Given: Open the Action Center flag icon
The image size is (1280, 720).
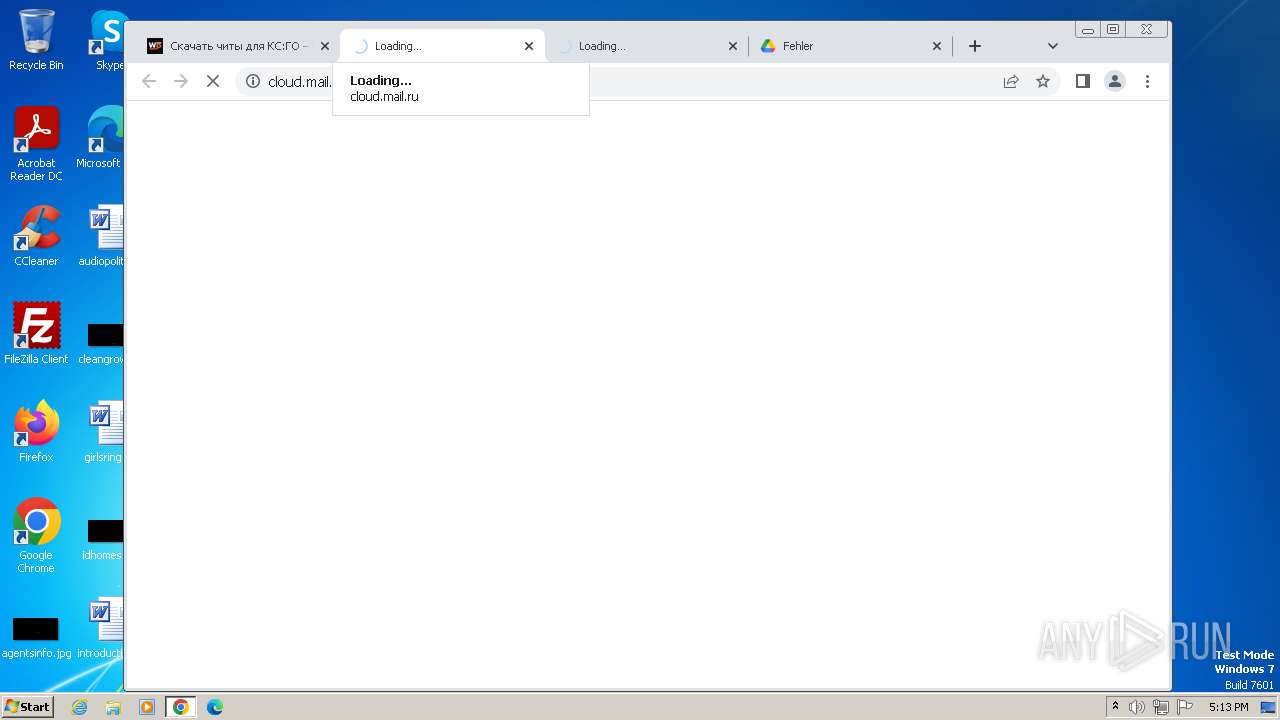Looking at the screenshot, I should point(1185,707).
